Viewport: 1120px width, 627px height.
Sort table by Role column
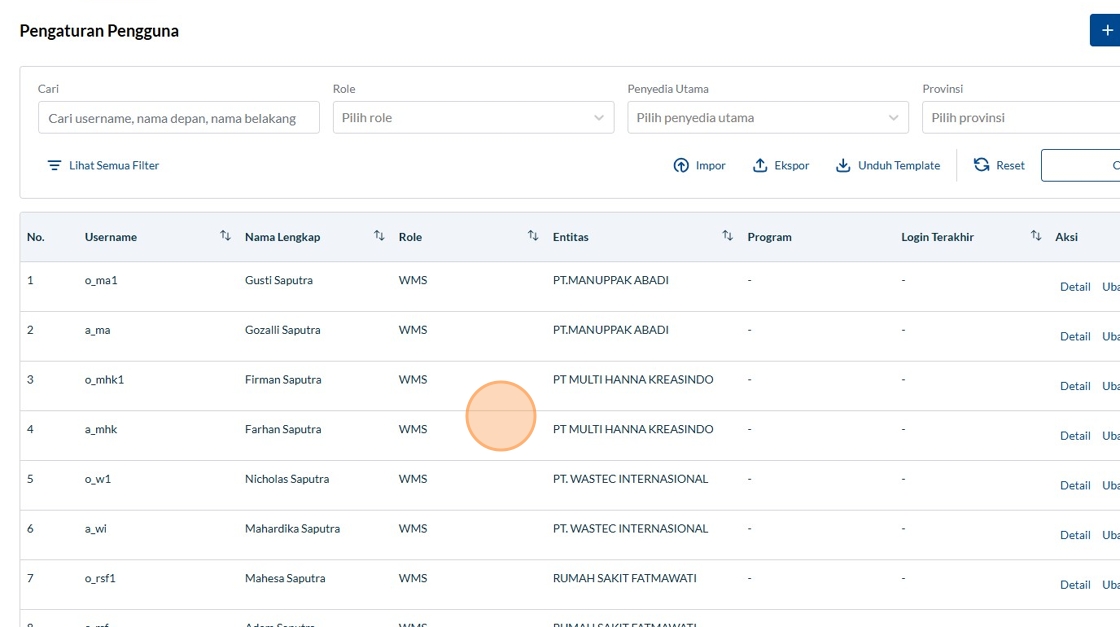pos(533,236)
